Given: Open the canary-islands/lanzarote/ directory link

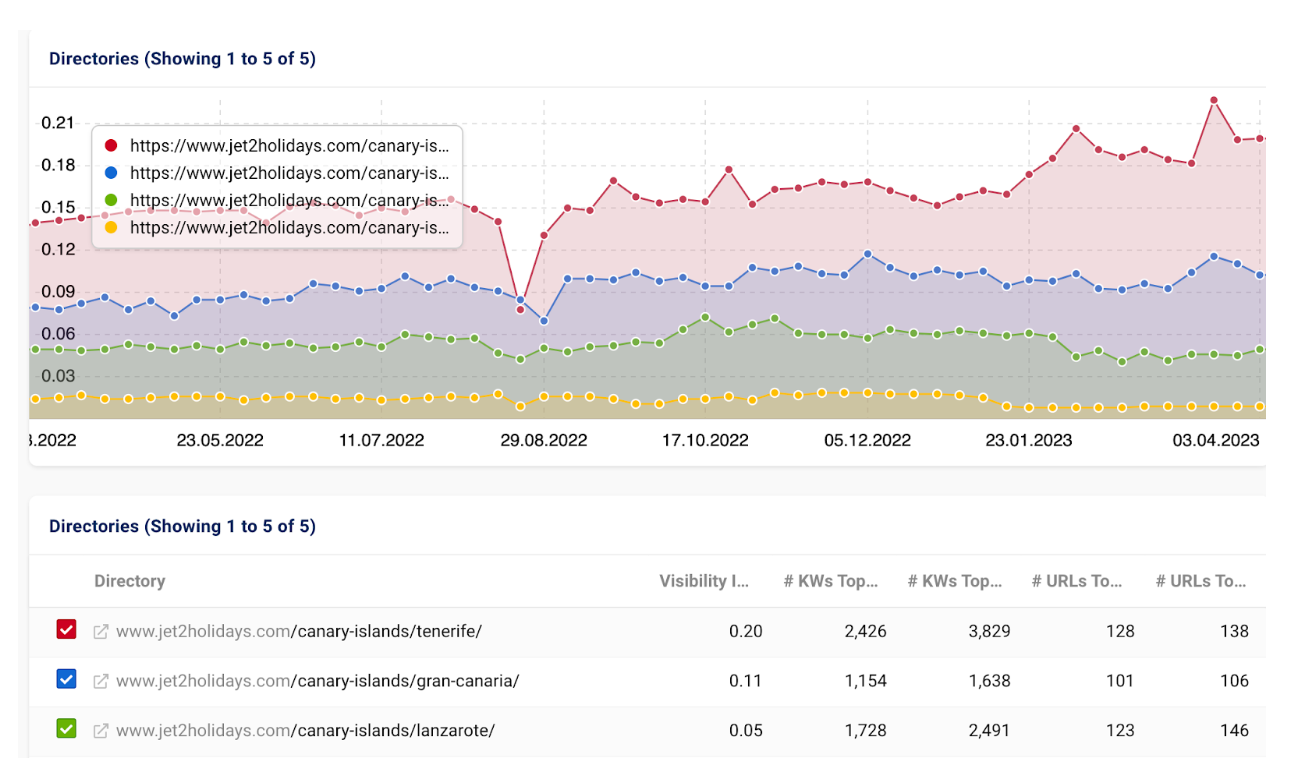Looking at the screenshot, I should 306,730.
